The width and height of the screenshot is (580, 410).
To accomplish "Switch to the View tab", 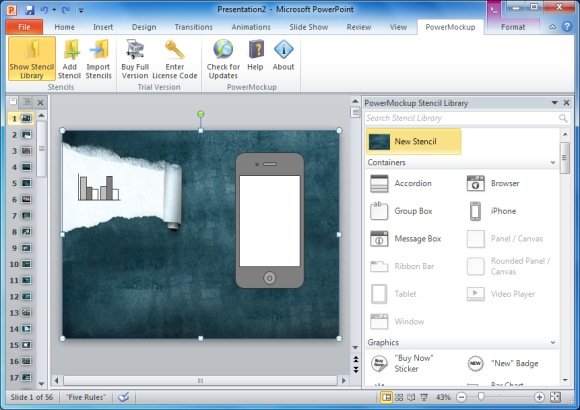I will coord(398,27).
